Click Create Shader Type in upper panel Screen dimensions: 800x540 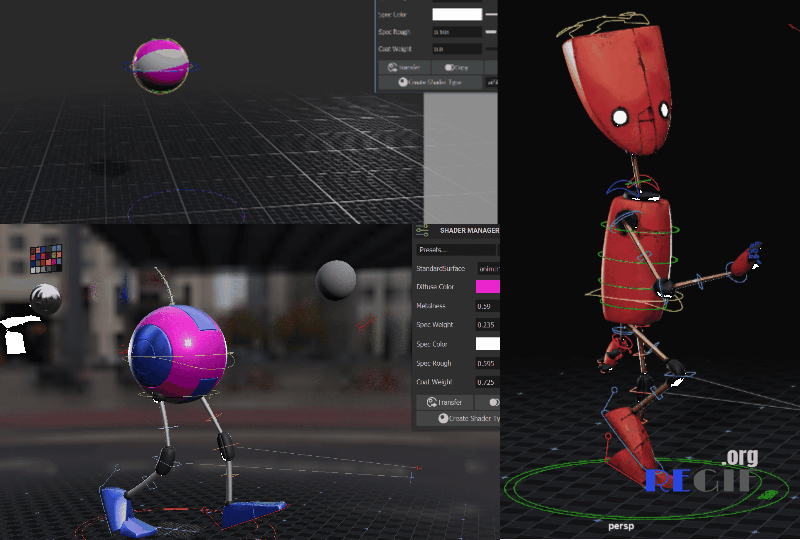[430, 82]
